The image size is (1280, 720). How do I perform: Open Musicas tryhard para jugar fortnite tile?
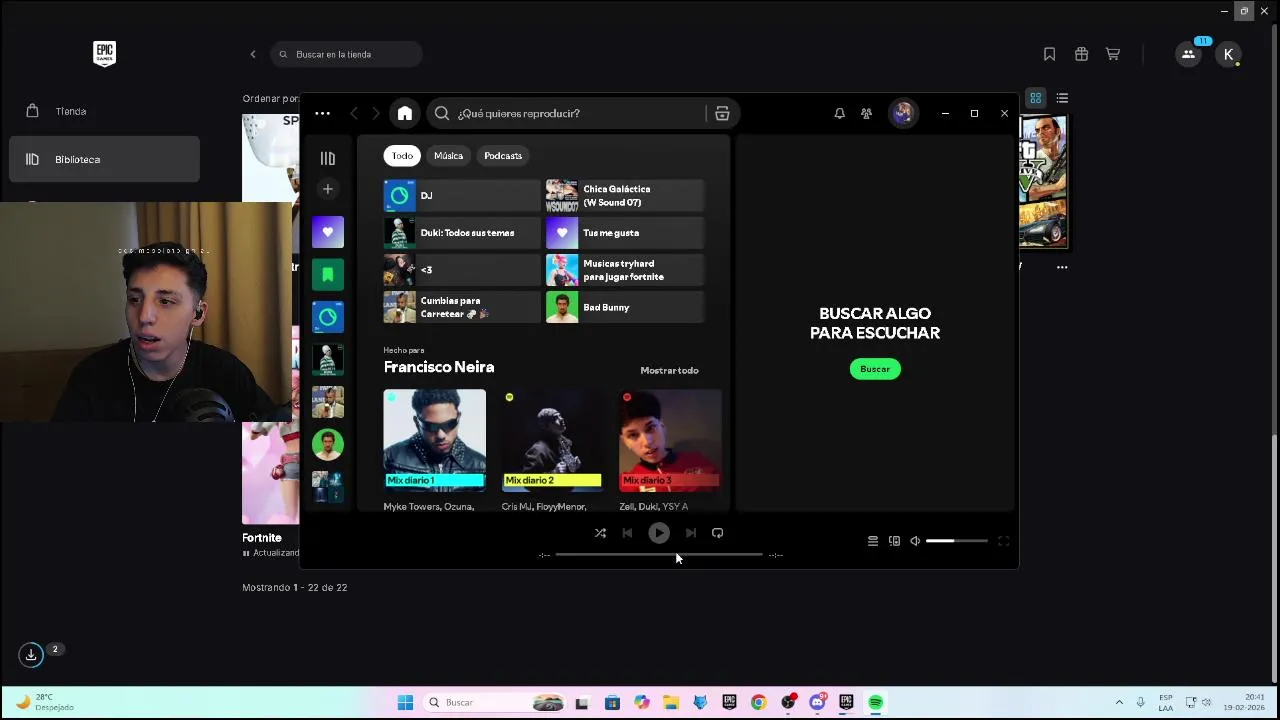click(x=624, y=270)
